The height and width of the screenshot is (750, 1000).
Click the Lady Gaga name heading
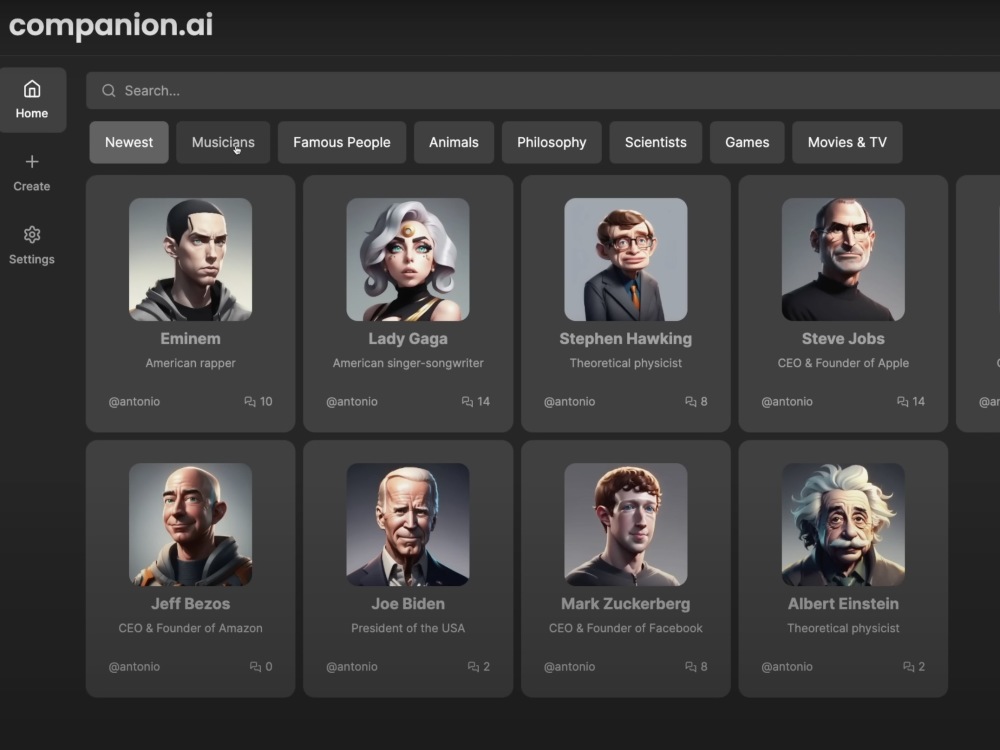tap(408, 339)
